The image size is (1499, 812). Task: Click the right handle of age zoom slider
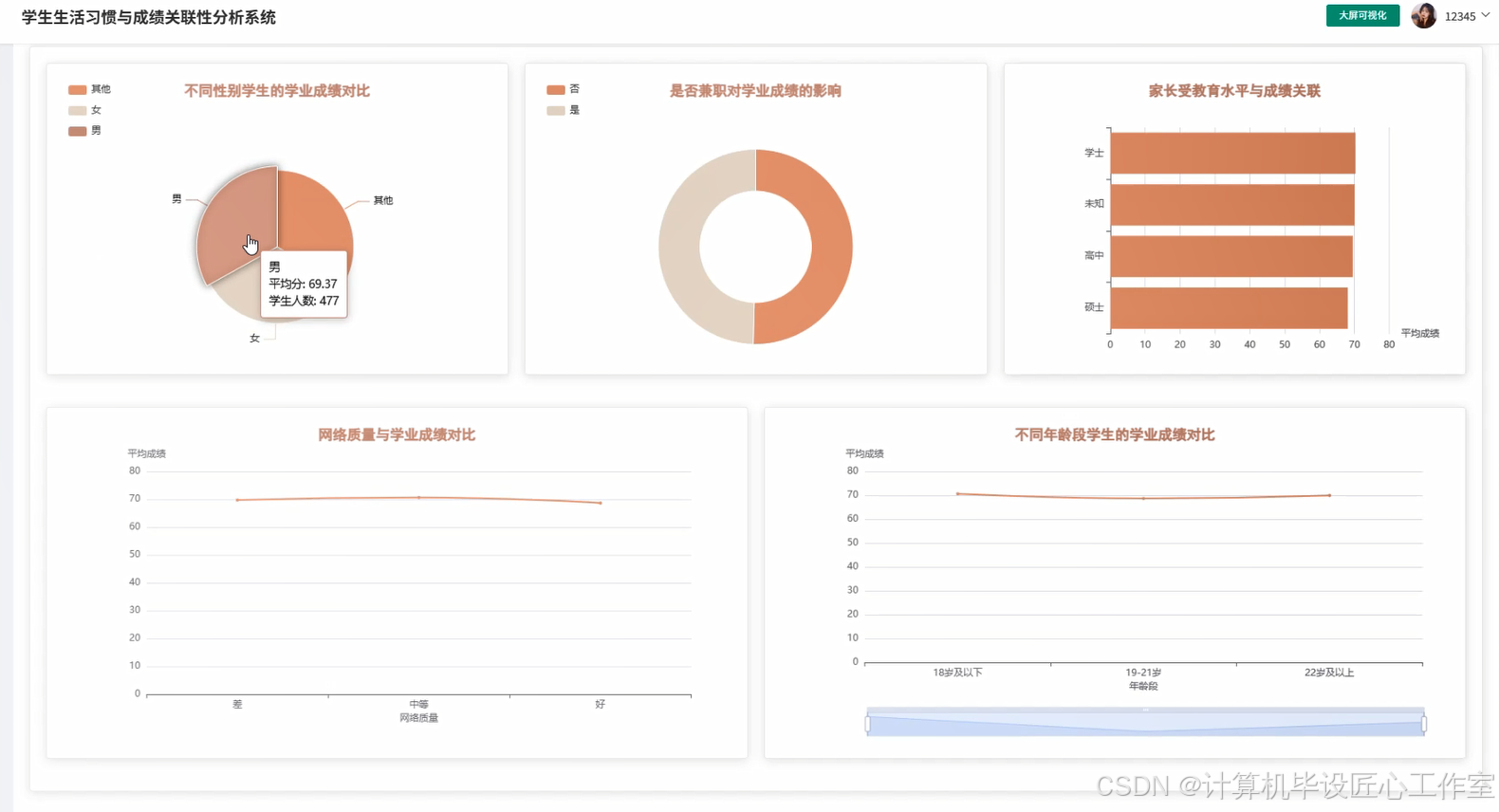pos(1424,724)
